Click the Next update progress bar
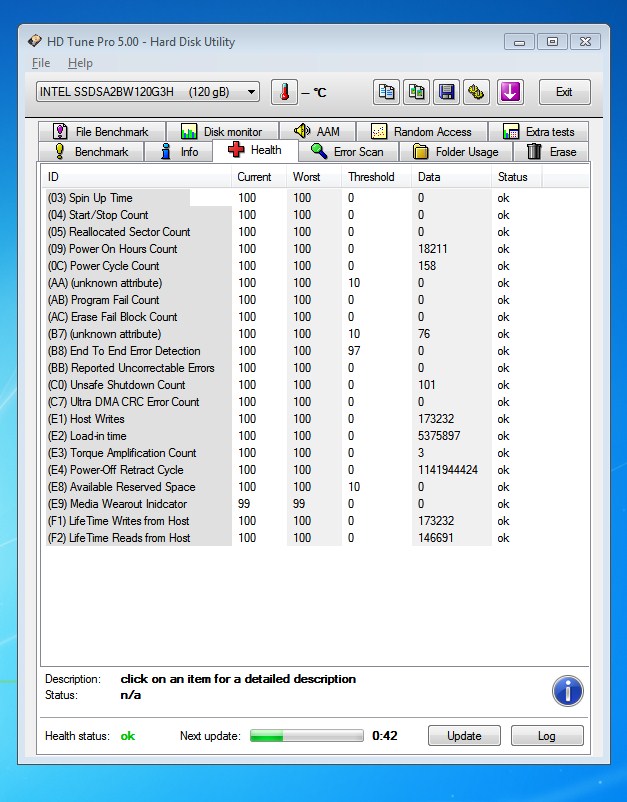This screenshot has width=627, height=802. [307, 736]
